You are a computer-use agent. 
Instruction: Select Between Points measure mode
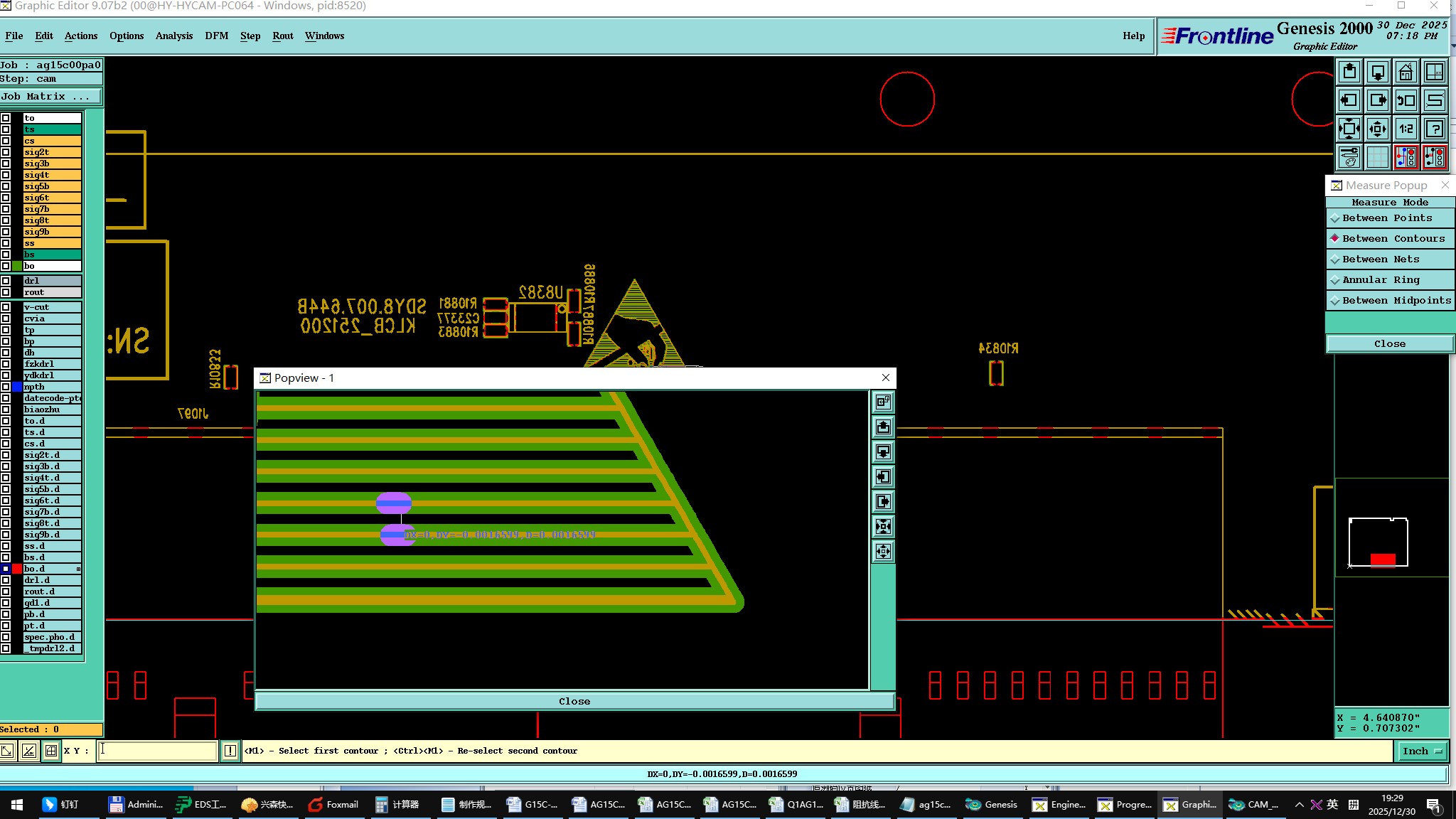(1386, 218)
